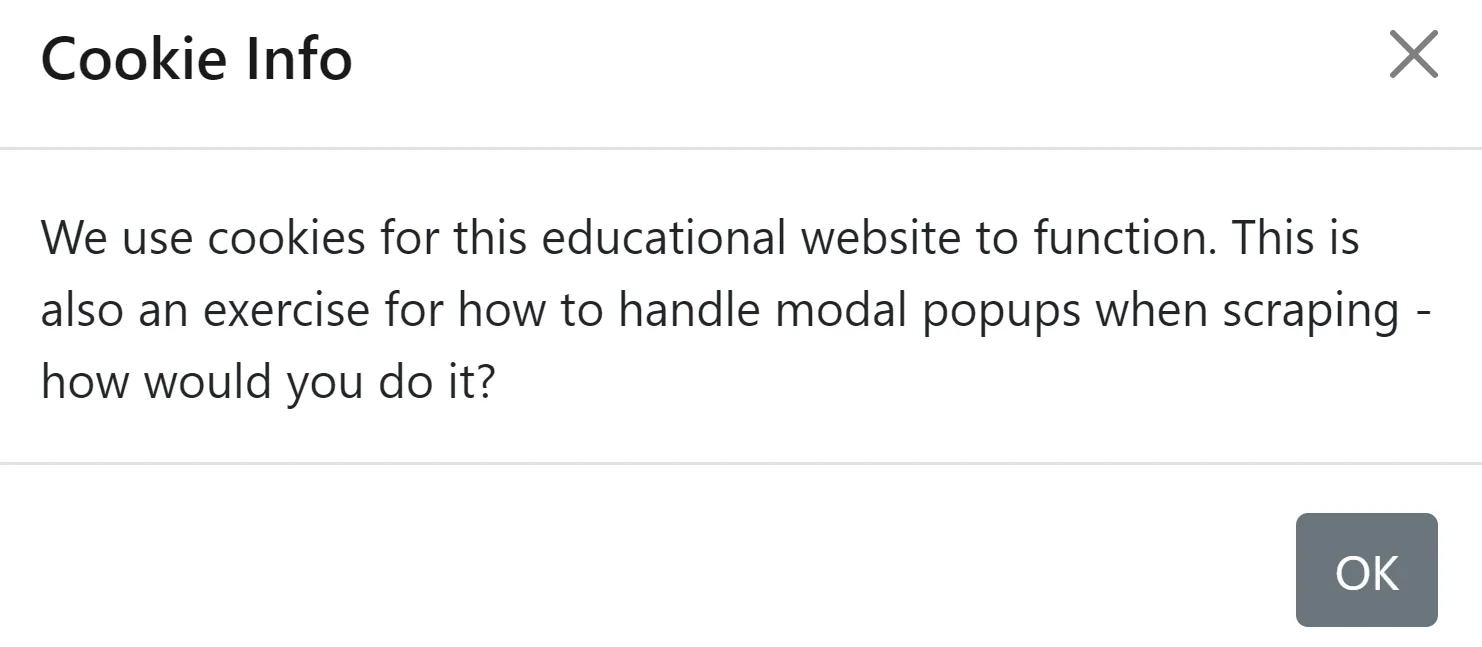Click the word "We" starting the message
1482x647 pixels.
tap(74, 239)
